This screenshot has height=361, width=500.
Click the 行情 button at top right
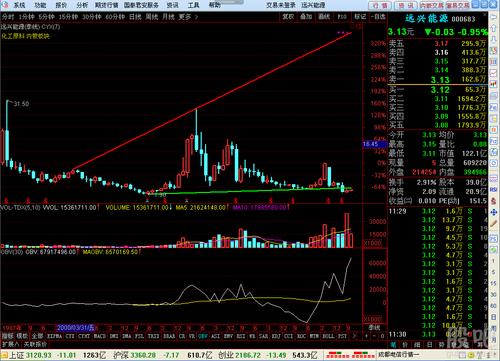[380, 5]
